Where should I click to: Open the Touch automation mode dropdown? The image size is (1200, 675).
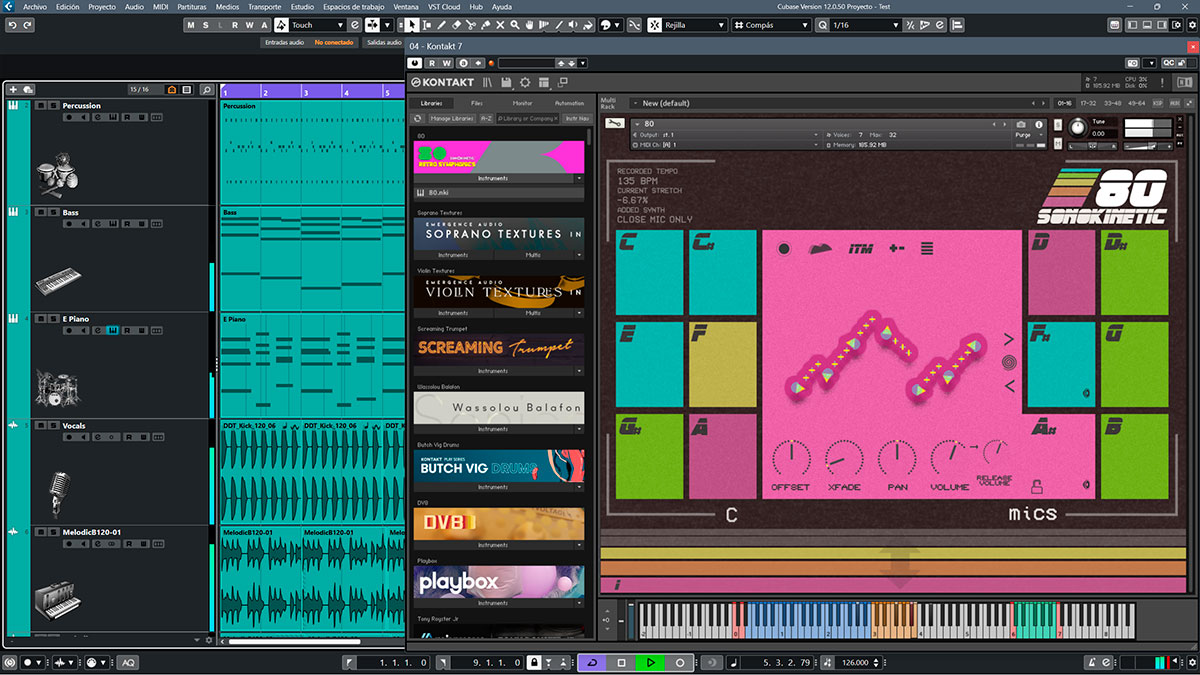(x=318, y=25)
